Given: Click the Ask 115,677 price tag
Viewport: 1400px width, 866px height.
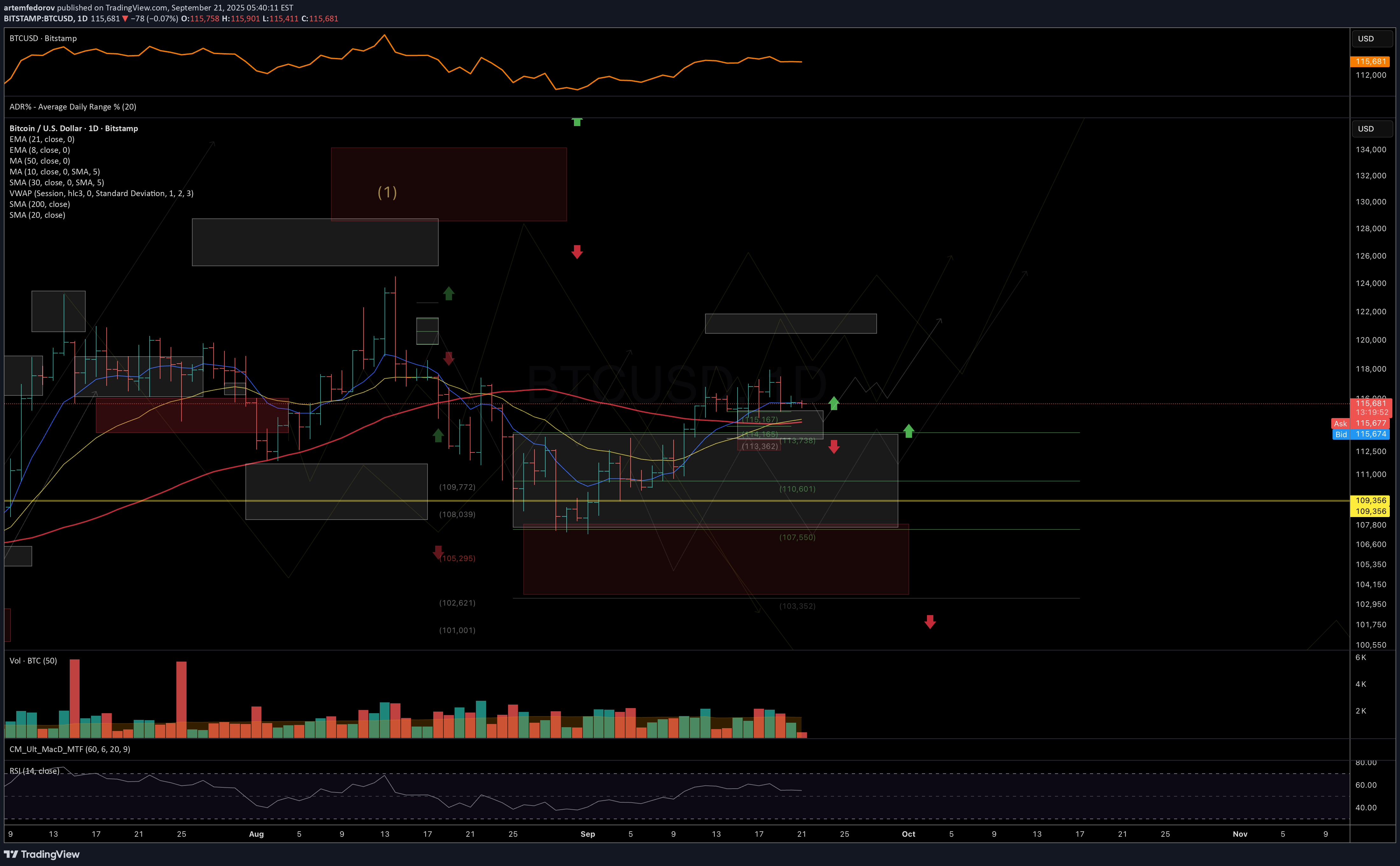Looking at the screenshot, I should tap(1361, 423).
